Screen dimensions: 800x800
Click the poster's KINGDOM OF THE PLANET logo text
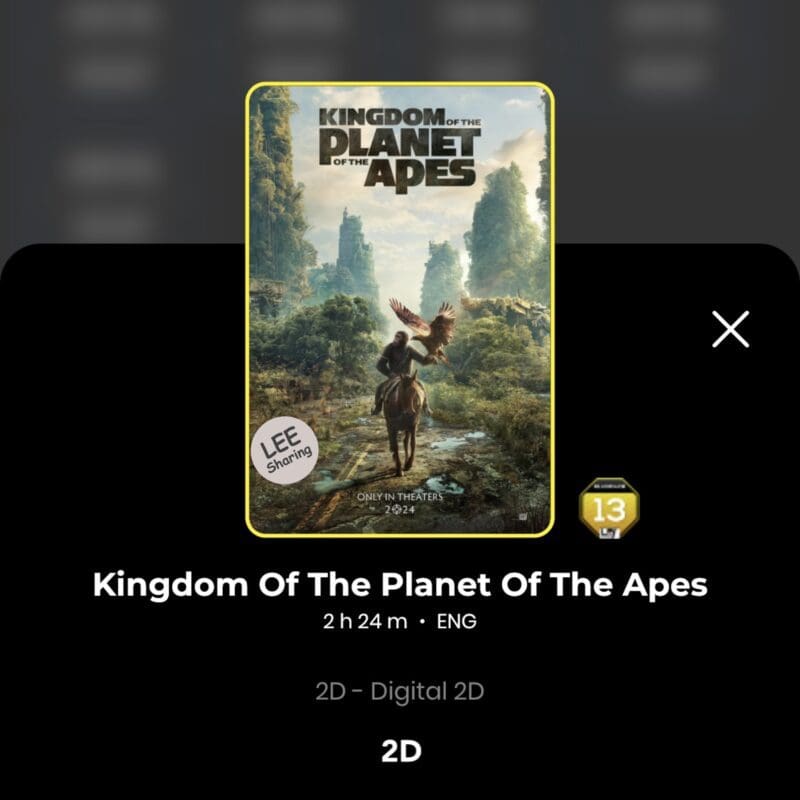(399, 151)
